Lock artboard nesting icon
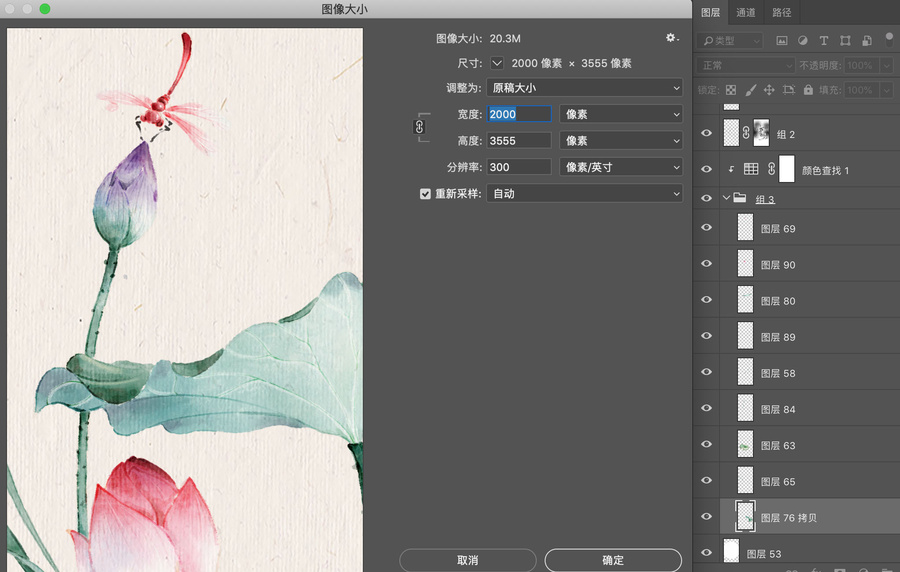Viewport: 900px width, 572px height. point(789,90)
